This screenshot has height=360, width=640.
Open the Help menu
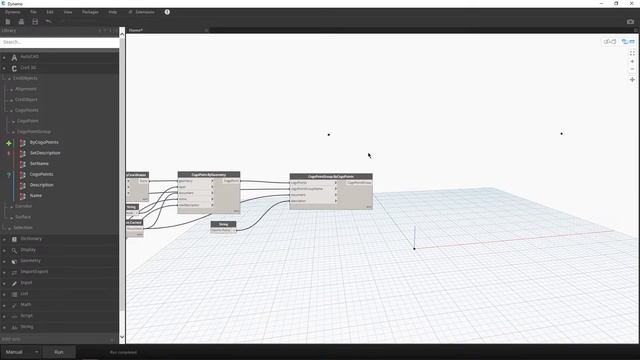coord(113,12)
